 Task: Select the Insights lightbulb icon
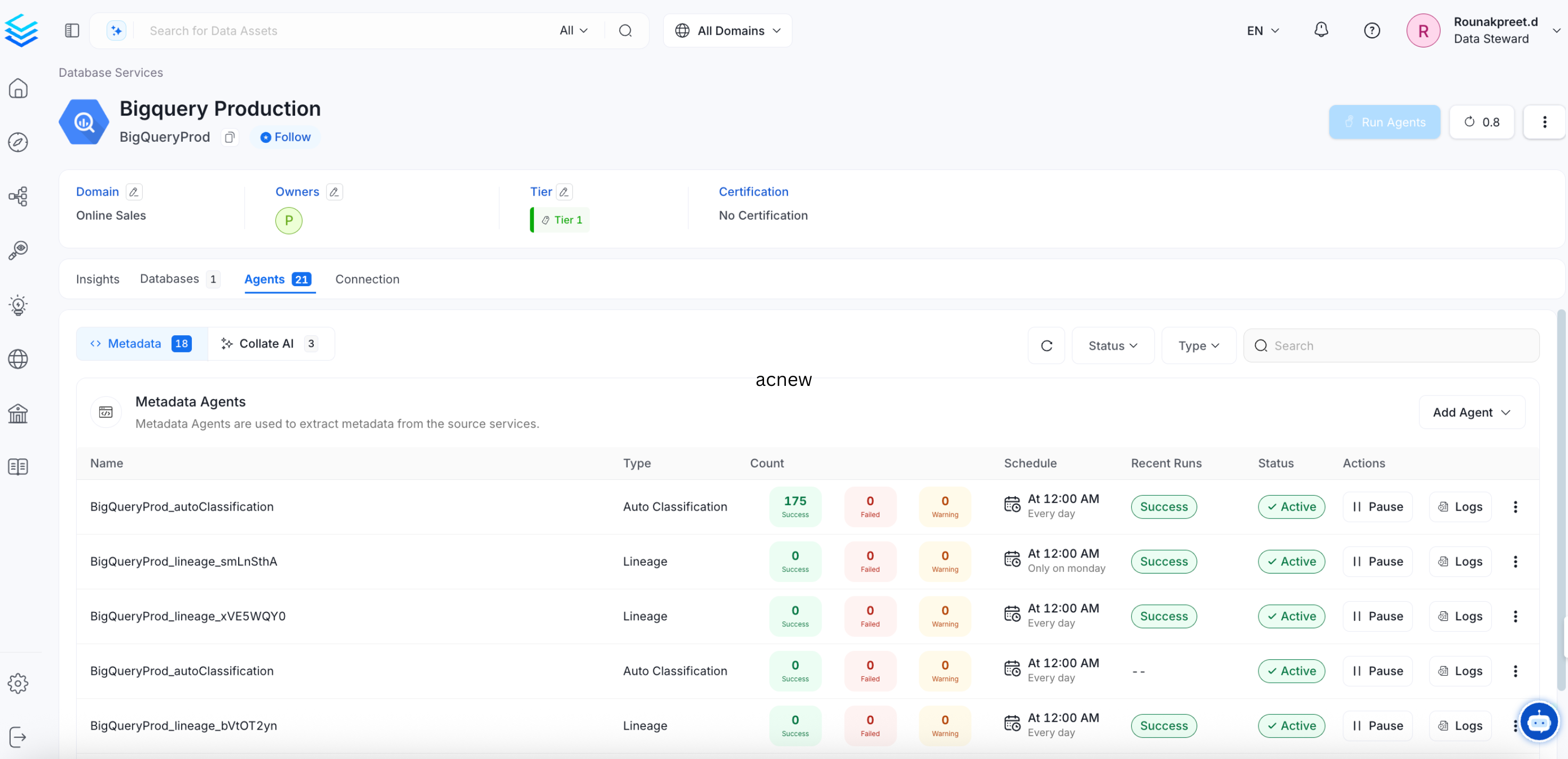[18, 305]
